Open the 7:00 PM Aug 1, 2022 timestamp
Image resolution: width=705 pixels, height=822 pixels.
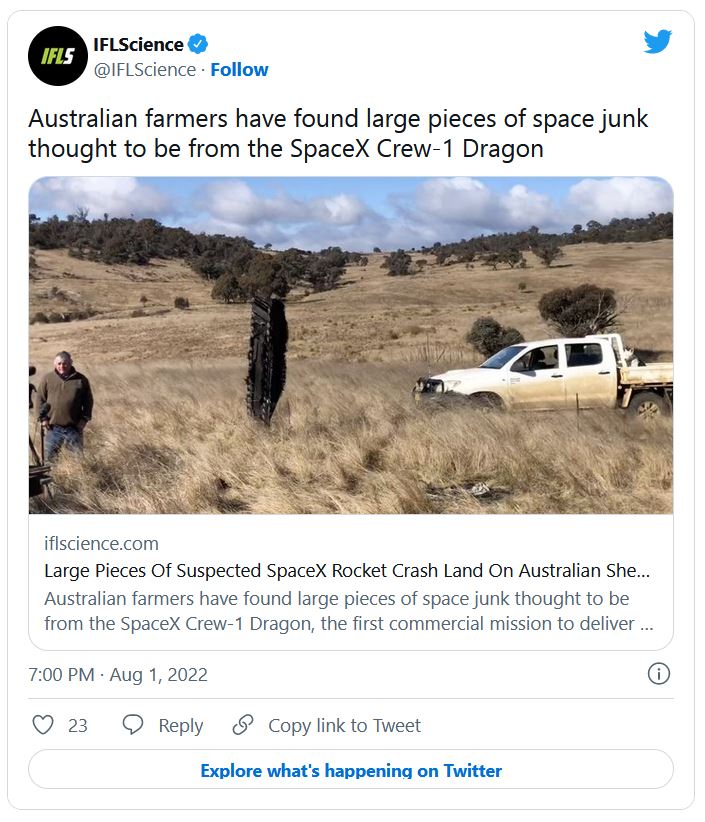pyautogui.click(x=118, y=674)
